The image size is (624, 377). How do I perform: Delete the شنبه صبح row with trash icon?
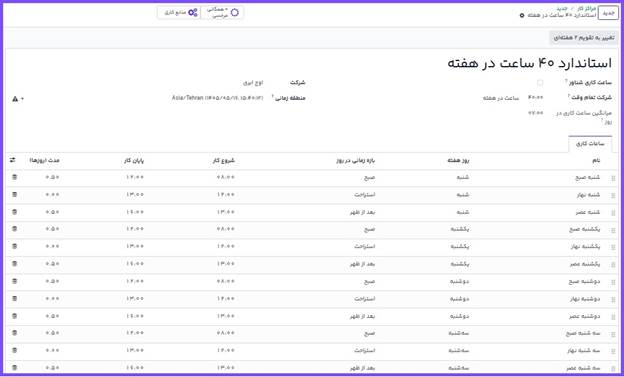click(x=15, y=177)
